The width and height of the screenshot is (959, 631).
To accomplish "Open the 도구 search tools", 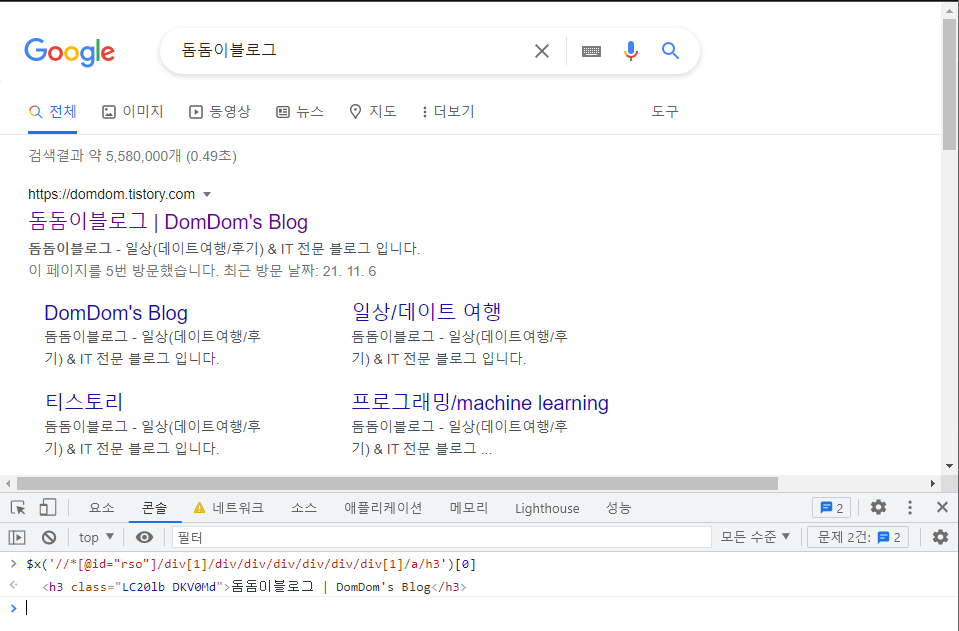I will (665, 112).
